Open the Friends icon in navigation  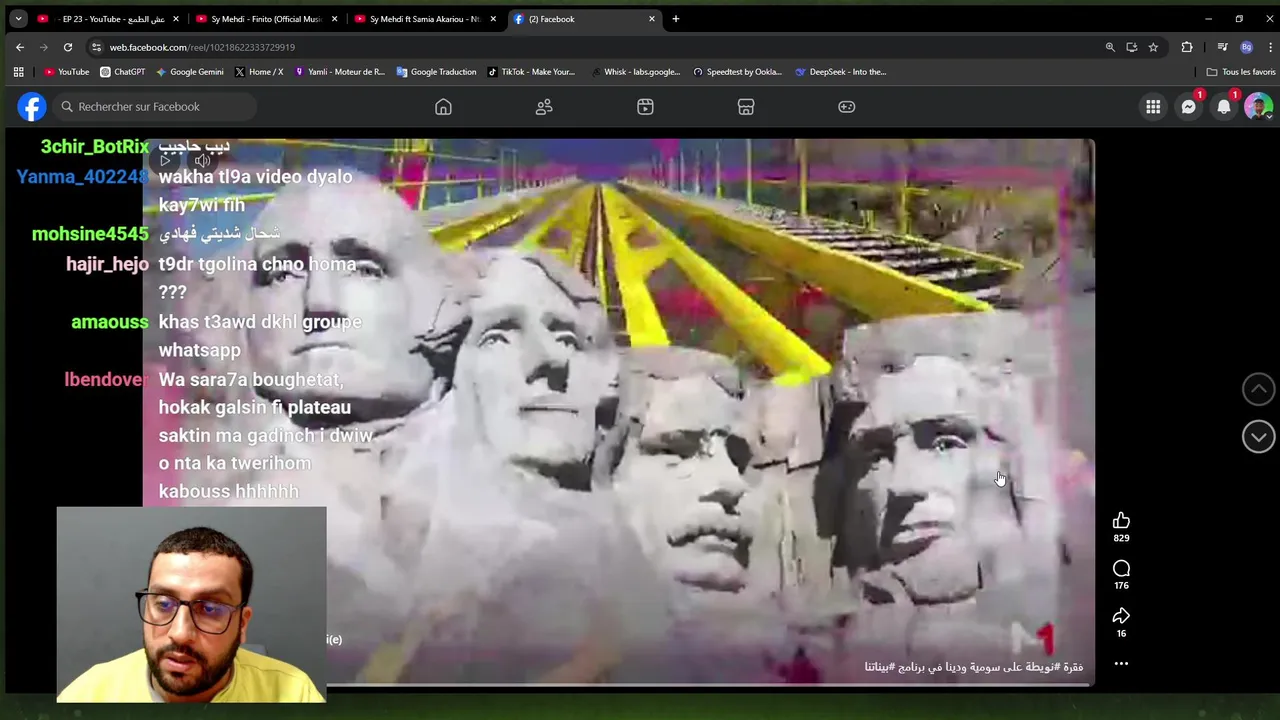tap(544, 107)
